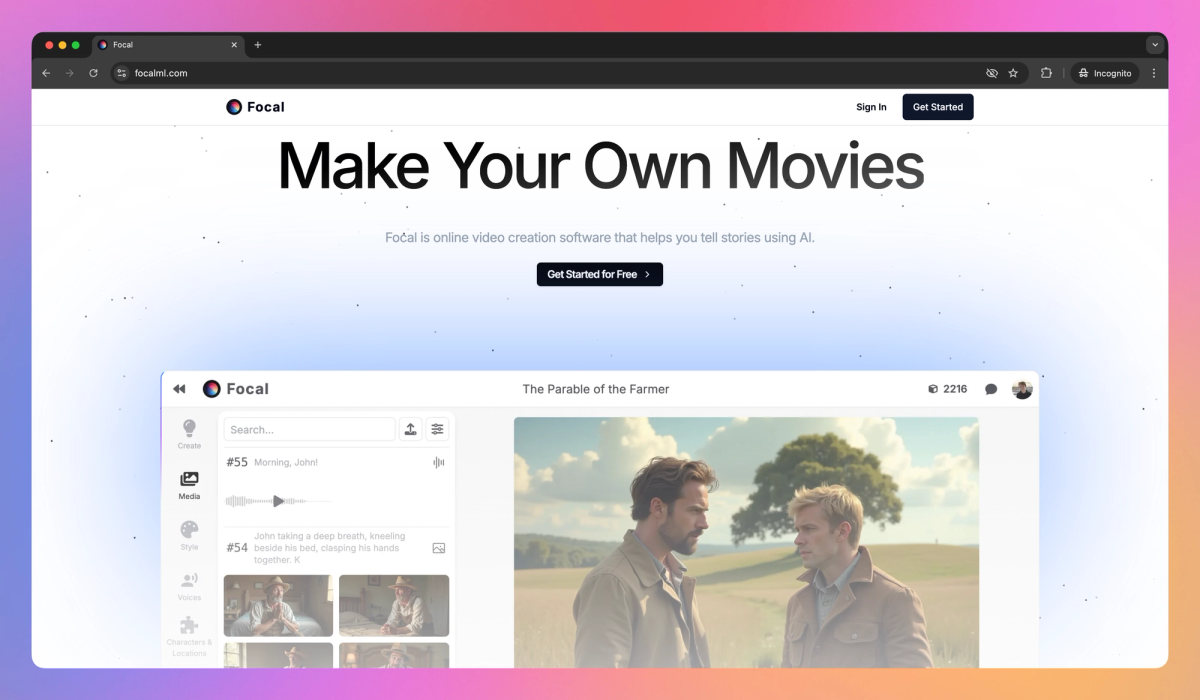Click the tracking protection eye icon
1200x700 pixels.
pos(992,73)
